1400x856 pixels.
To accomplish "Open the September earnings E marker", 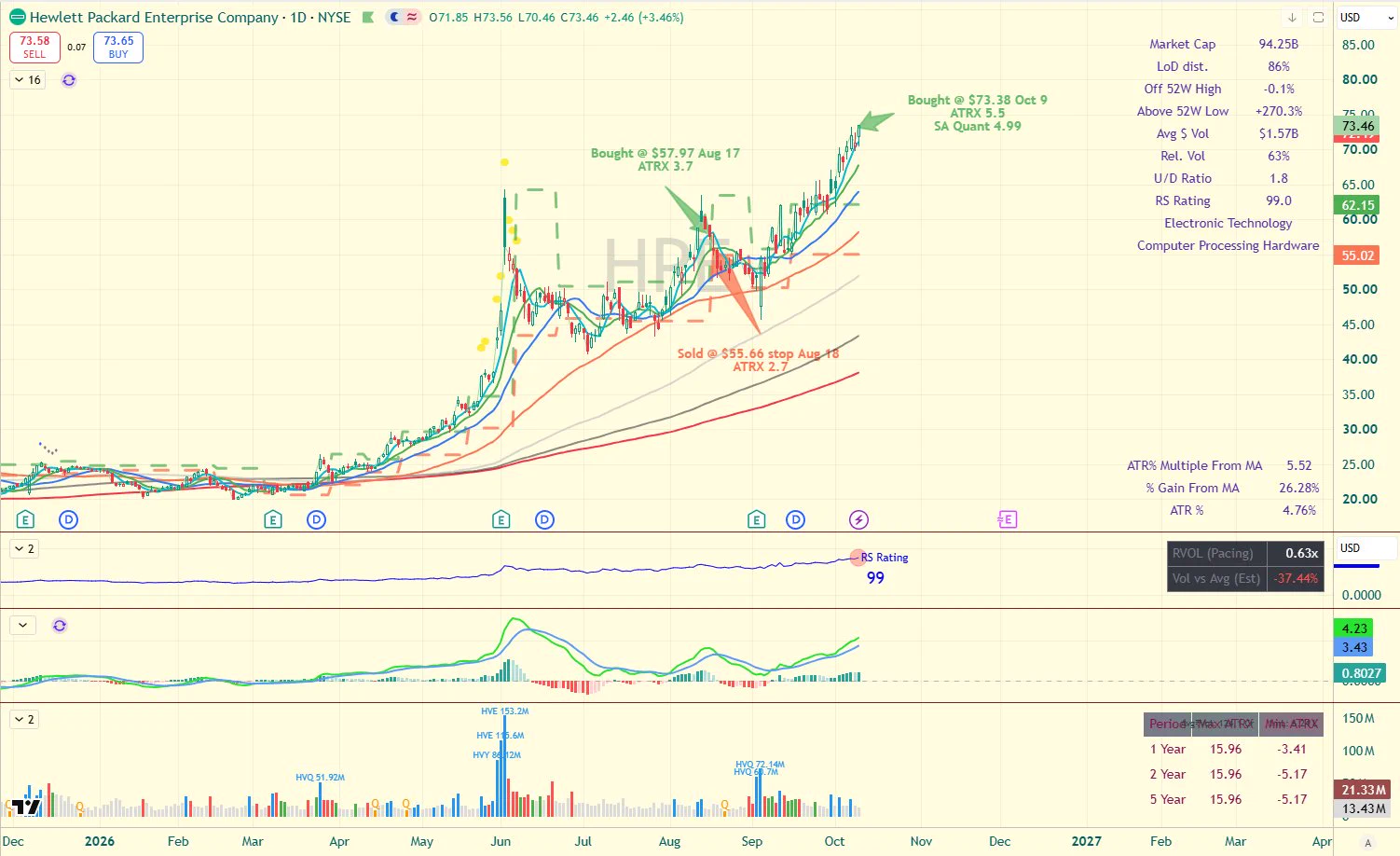I will click(x=756, y=519).
